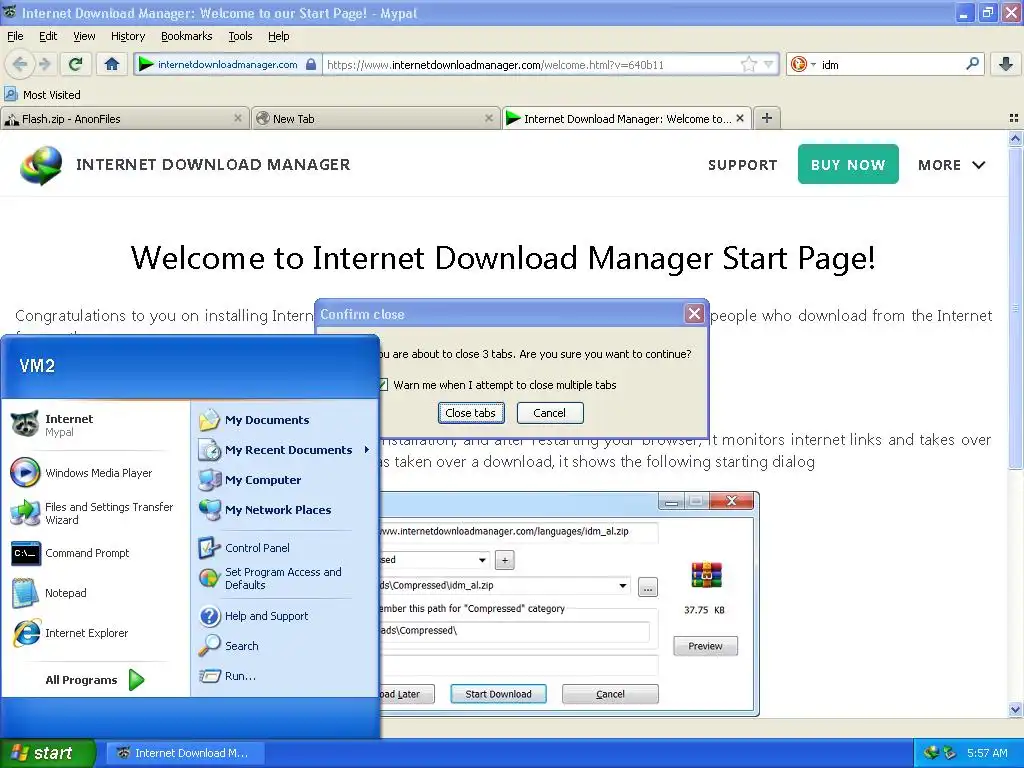Screen dimensions: 1024x768
Task: Open the SUPPORT link
Action: [x=743, y=165]
